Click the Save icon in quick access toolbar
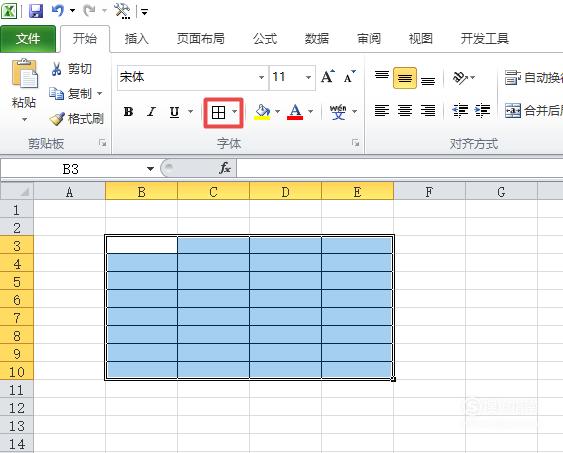Image resolution: width=563 pixels, height=453 pixels. tap(36, 11)
